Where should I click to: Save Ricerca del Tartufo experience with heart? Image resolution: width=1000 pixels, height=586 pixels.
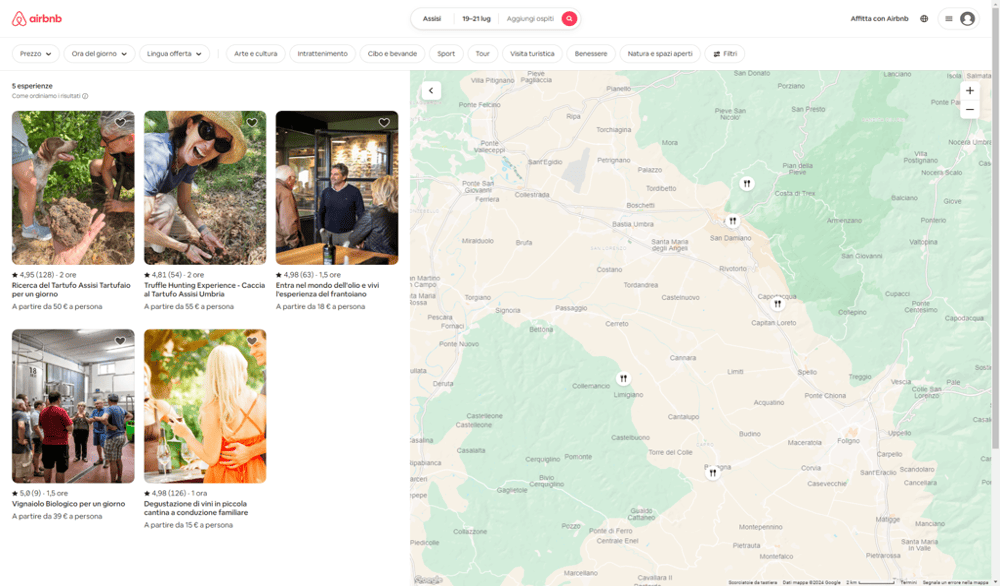pos(120,123)
